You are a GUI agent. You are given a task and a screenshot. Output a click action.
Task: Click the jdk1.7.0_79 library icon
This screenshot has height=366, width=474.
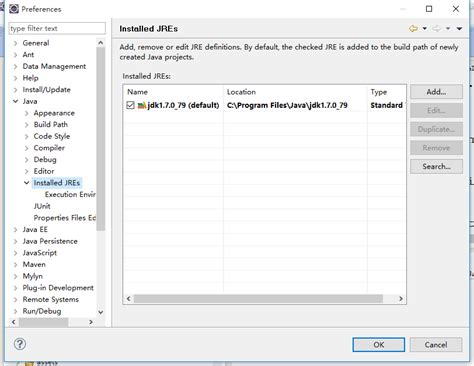(142, 105)
